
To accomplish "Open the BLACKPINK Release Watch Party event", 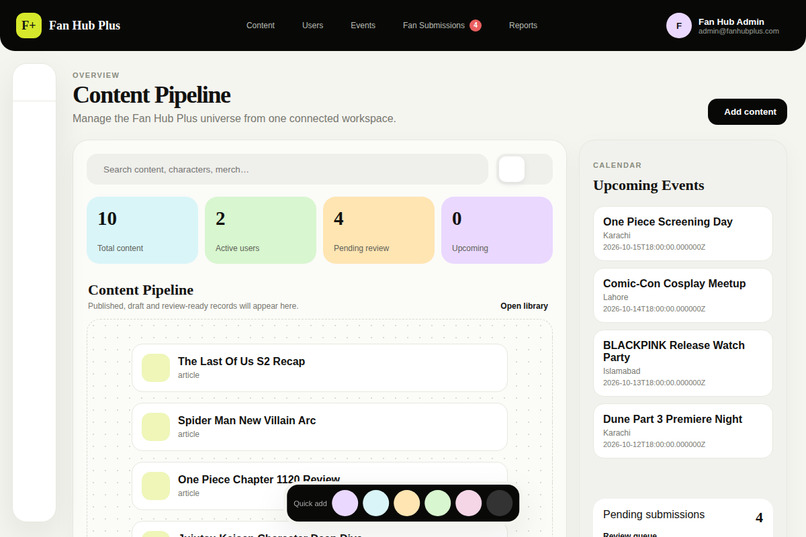I will click(x=683, y=363).
